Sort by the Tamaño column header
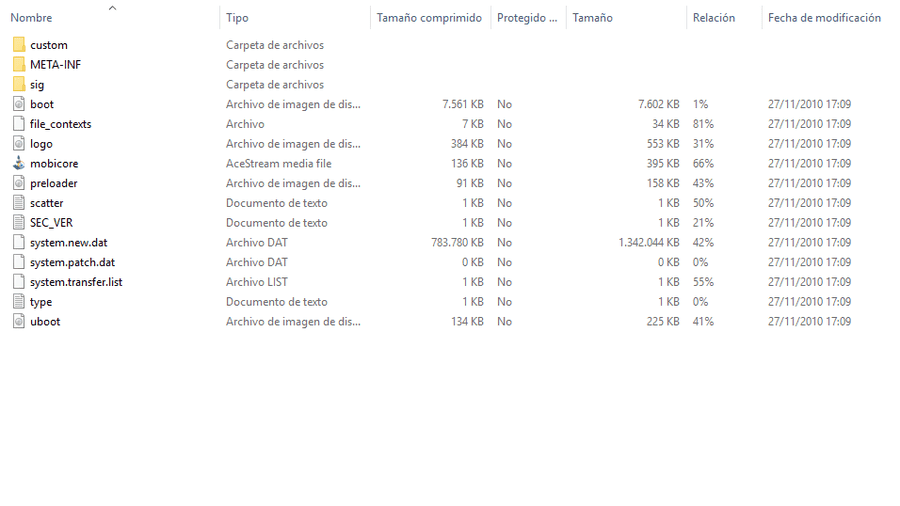Viewport: 900px width, 506px height. point(592,18)
